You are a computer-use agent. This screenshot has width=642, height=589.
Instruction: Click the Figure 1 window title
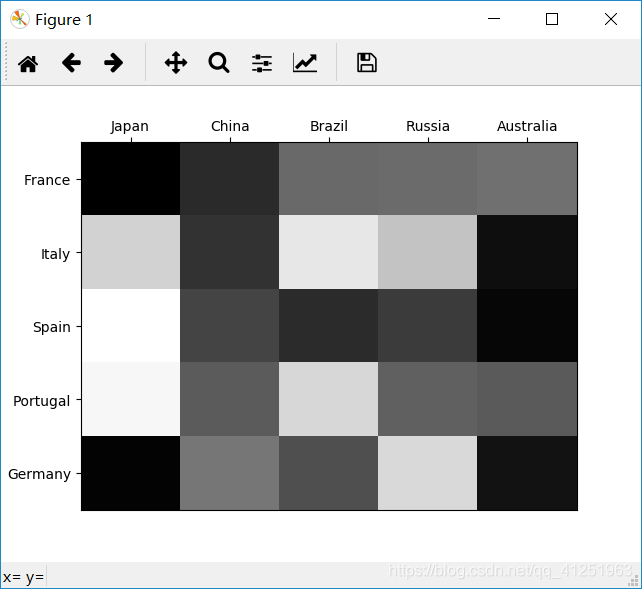coord(64,20)
